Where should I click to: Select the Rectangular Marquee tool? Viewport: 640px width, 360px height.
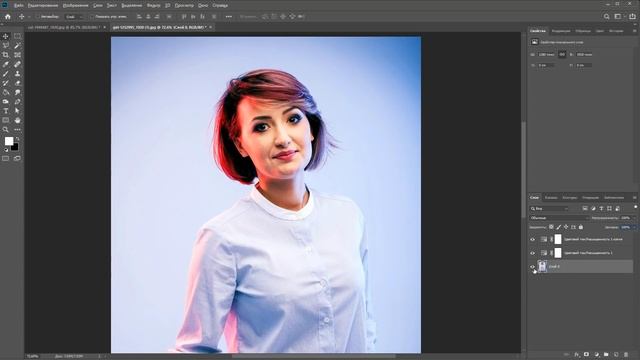(x=17, y=36)
